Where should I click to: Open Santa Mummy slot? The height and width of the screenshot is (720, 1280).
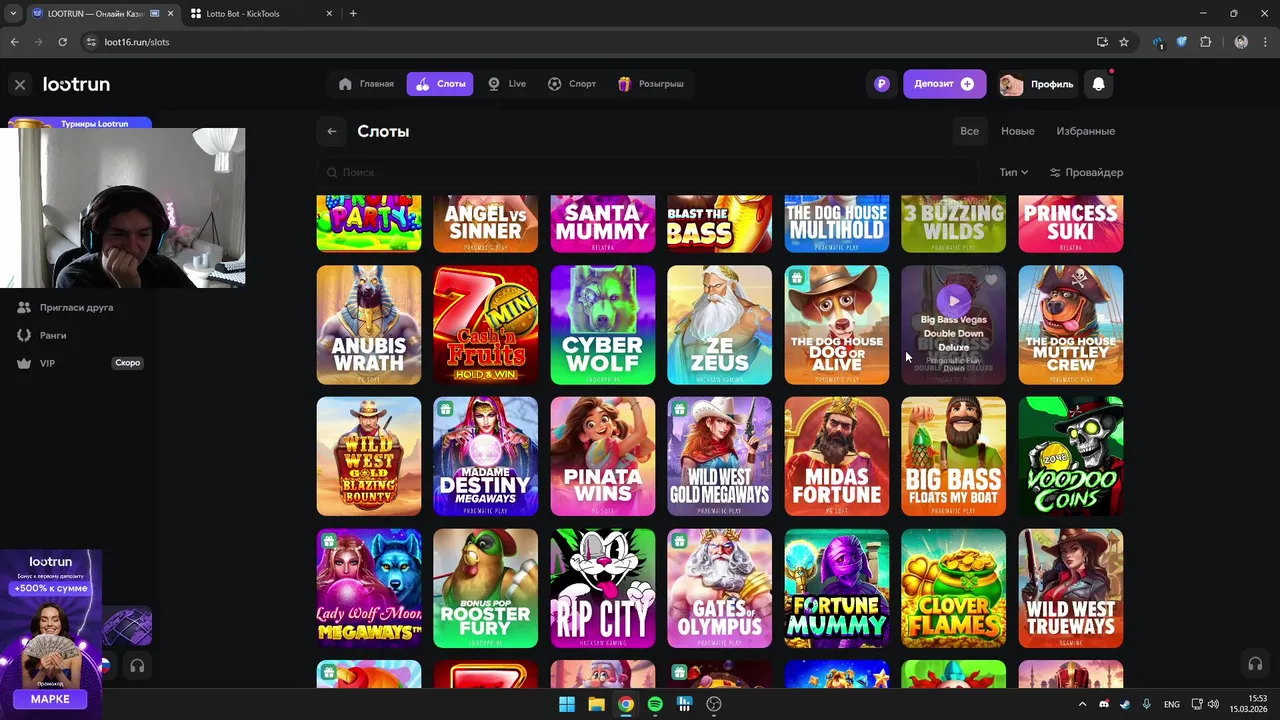[603, 224]
